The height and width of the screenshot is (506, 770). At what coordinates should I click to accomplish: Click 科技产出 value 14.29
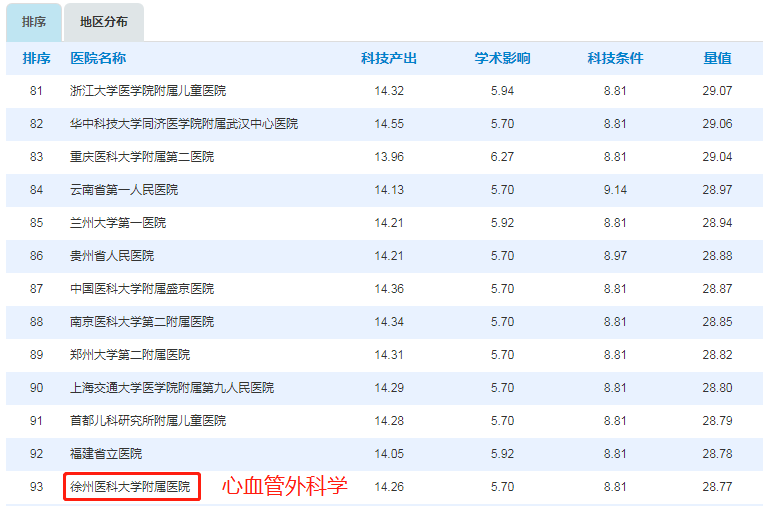click(389, 388)
